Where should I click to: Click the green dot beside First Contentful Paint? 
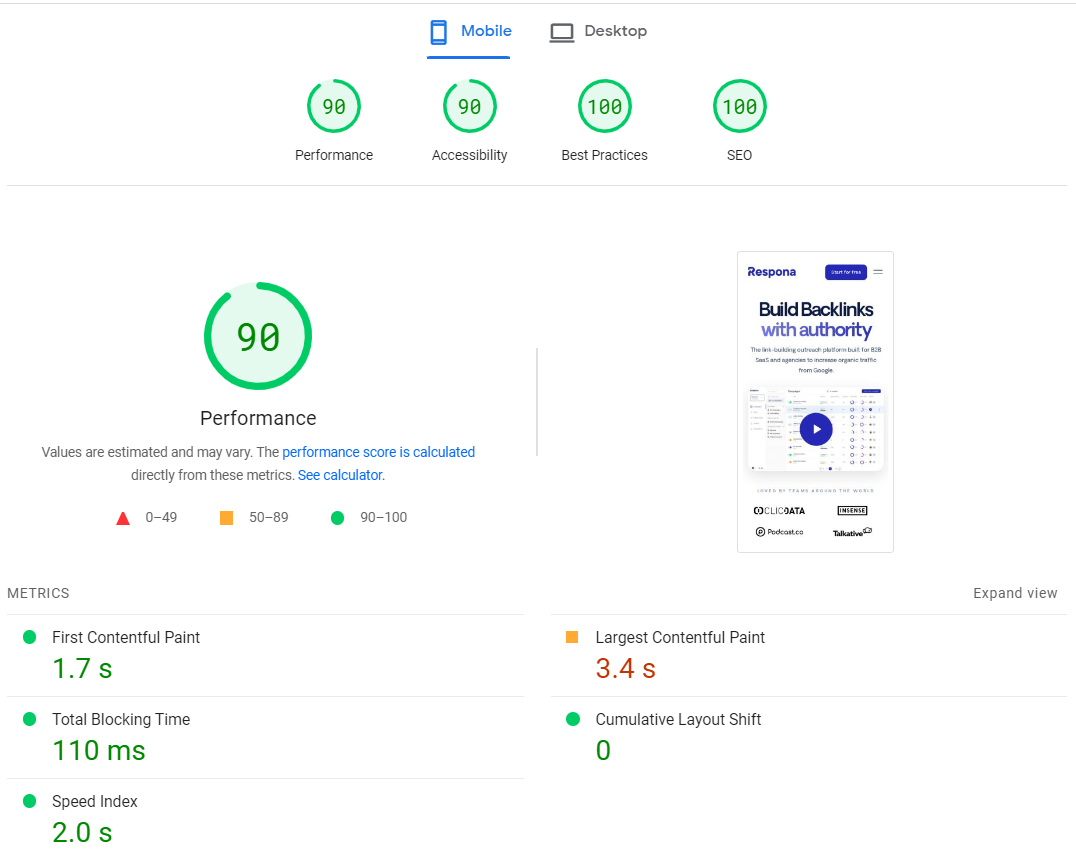tap(29, 636)
